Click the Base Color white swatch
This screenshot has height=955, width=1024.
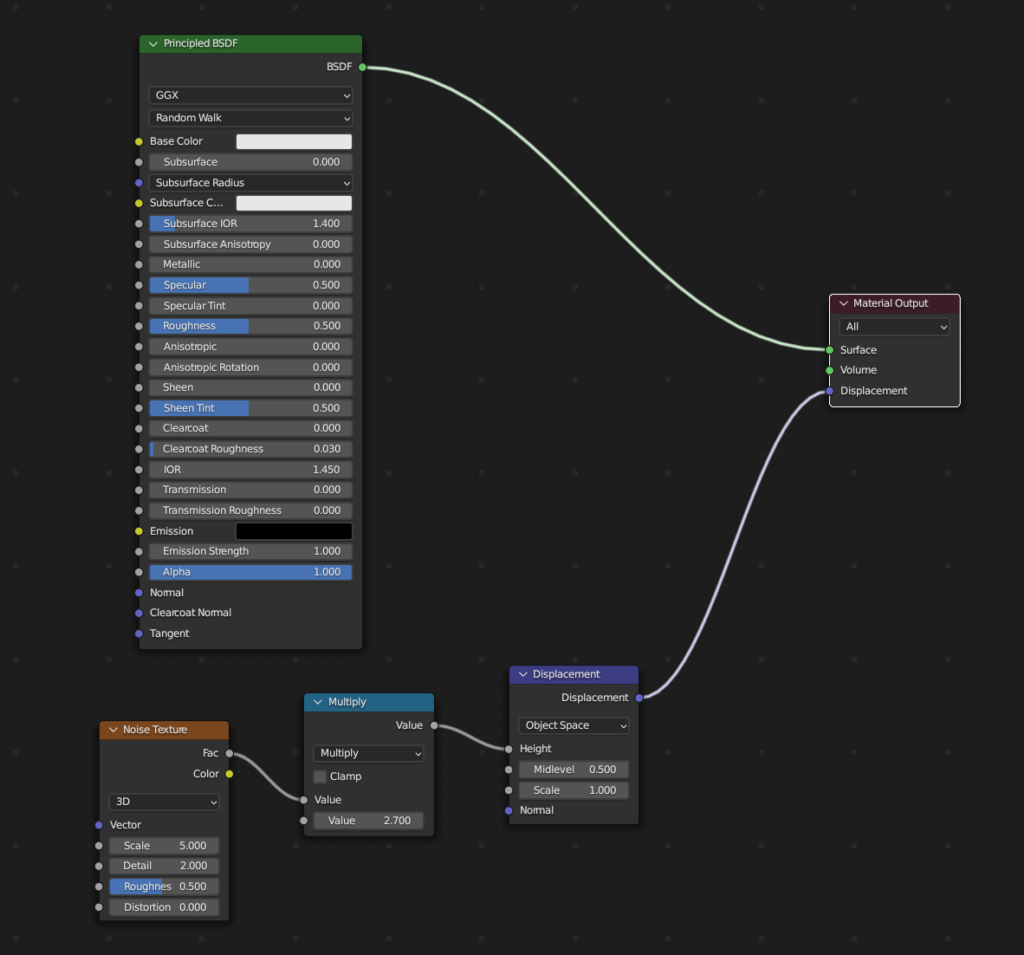click(294, 142)
